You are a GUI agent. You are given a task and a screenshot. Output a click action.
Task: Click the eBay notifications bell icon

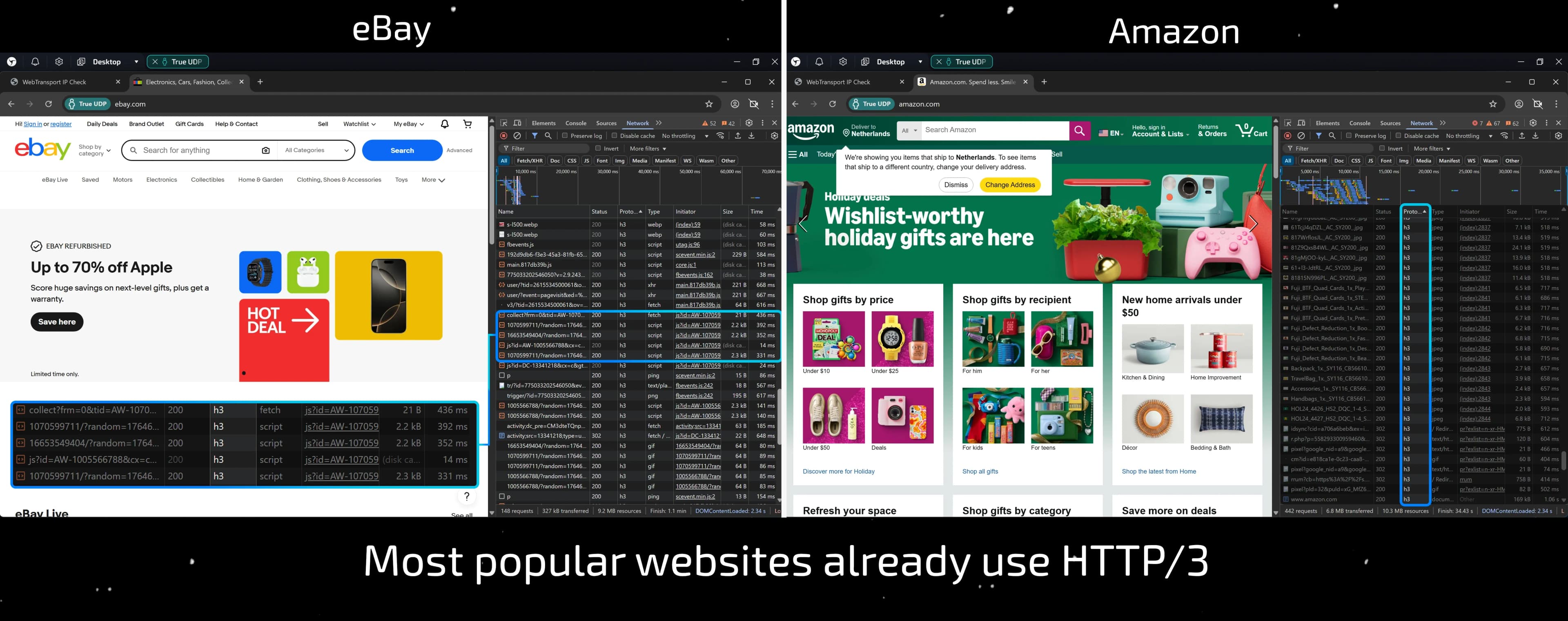[444, 124]
